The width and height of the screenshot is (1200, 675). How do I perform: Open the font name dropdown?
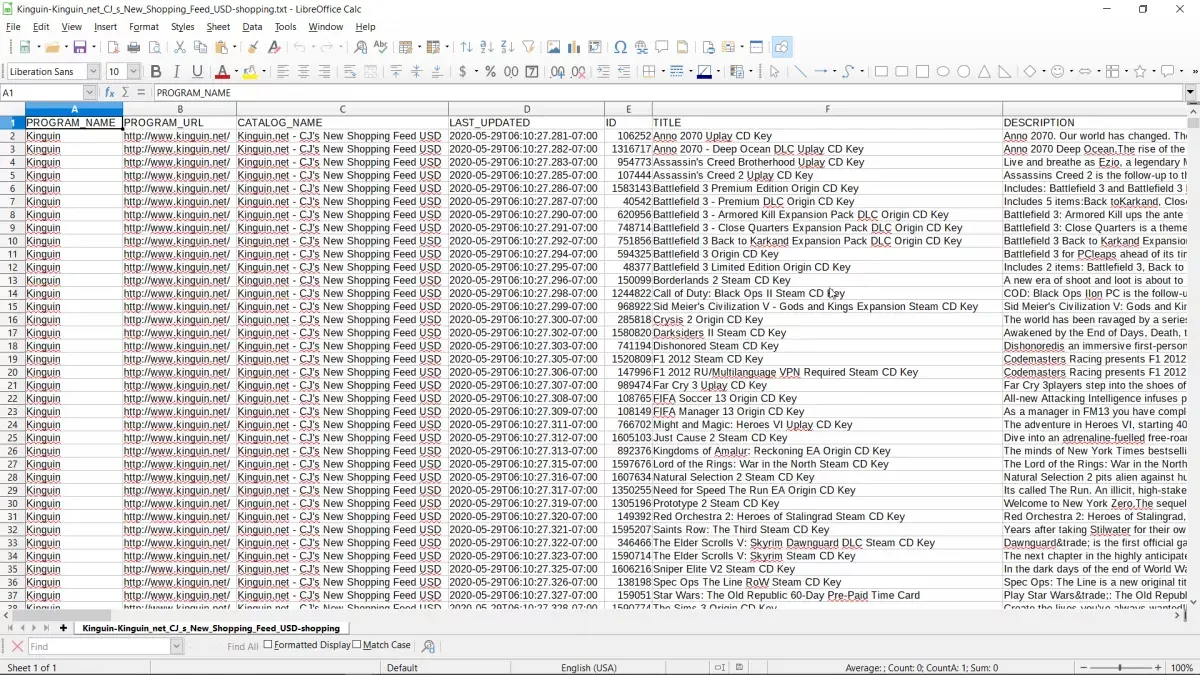(x=93, y=72)
